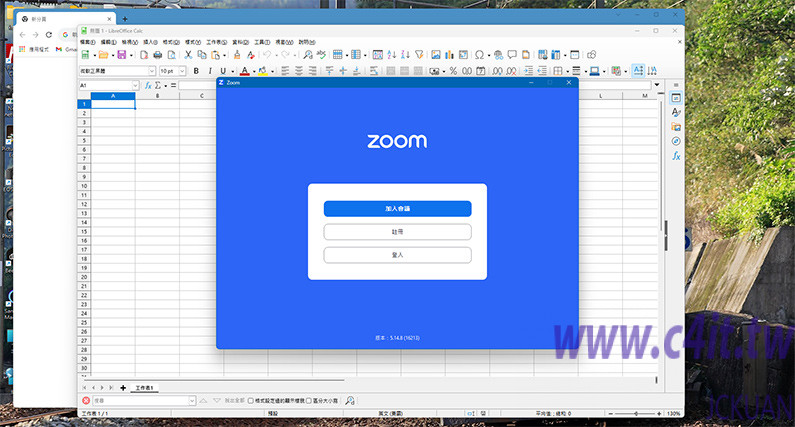Screen dimensions: 795x427
Task: Toggle align left in Calc toolbar
Action: click(285, 71)
